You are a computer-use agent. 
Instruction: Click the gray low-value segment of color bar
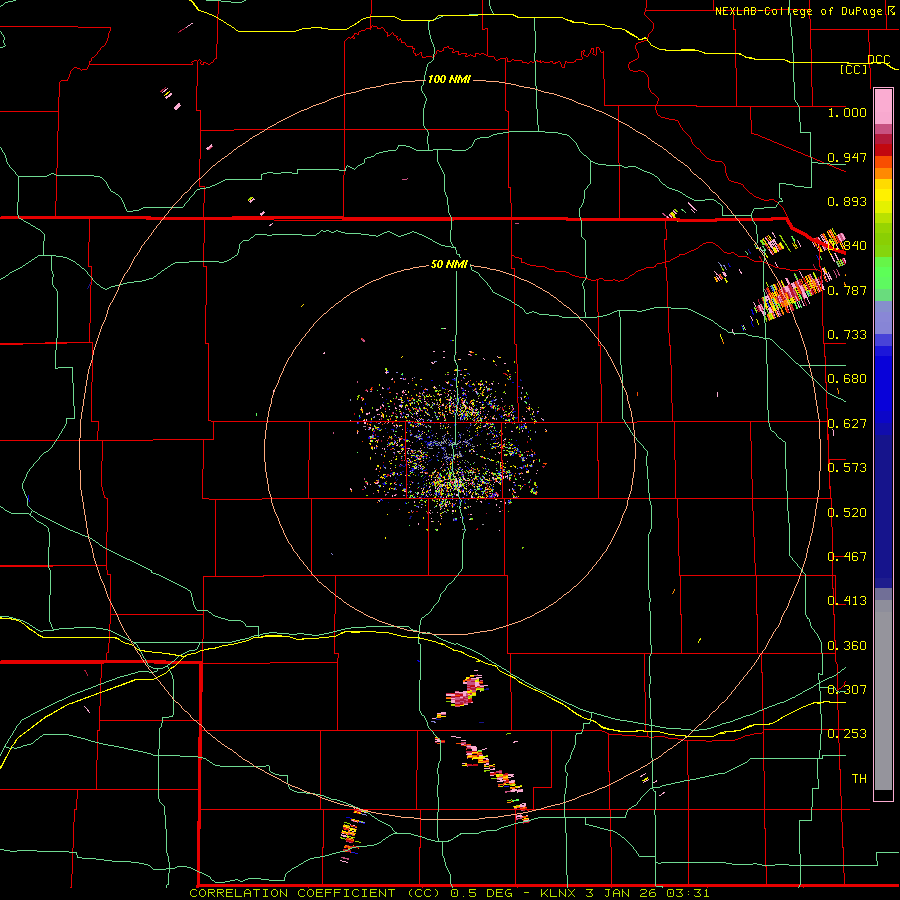[x=883, y=695]
